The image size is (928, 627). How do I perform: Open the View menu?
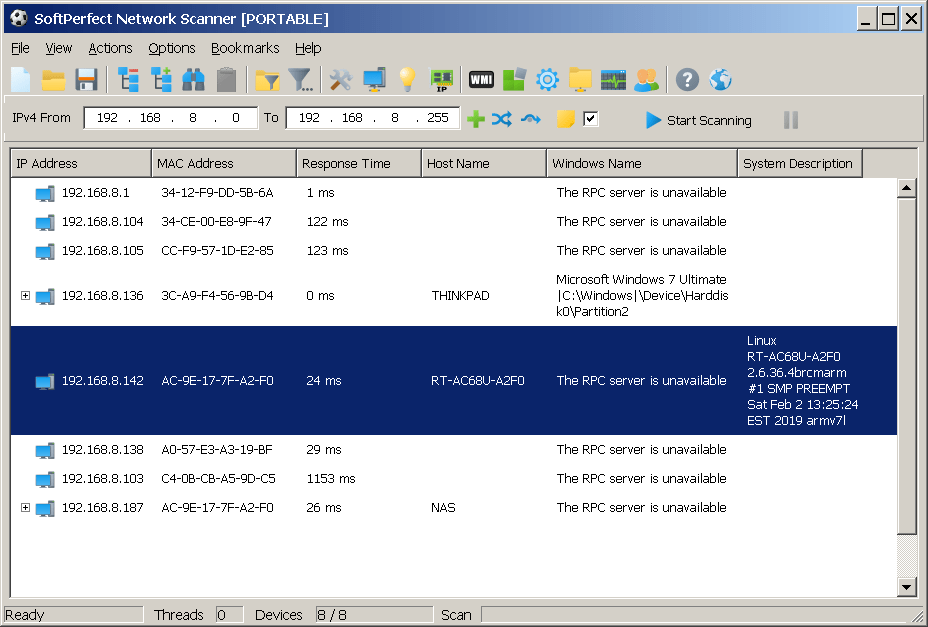(59, 48)
